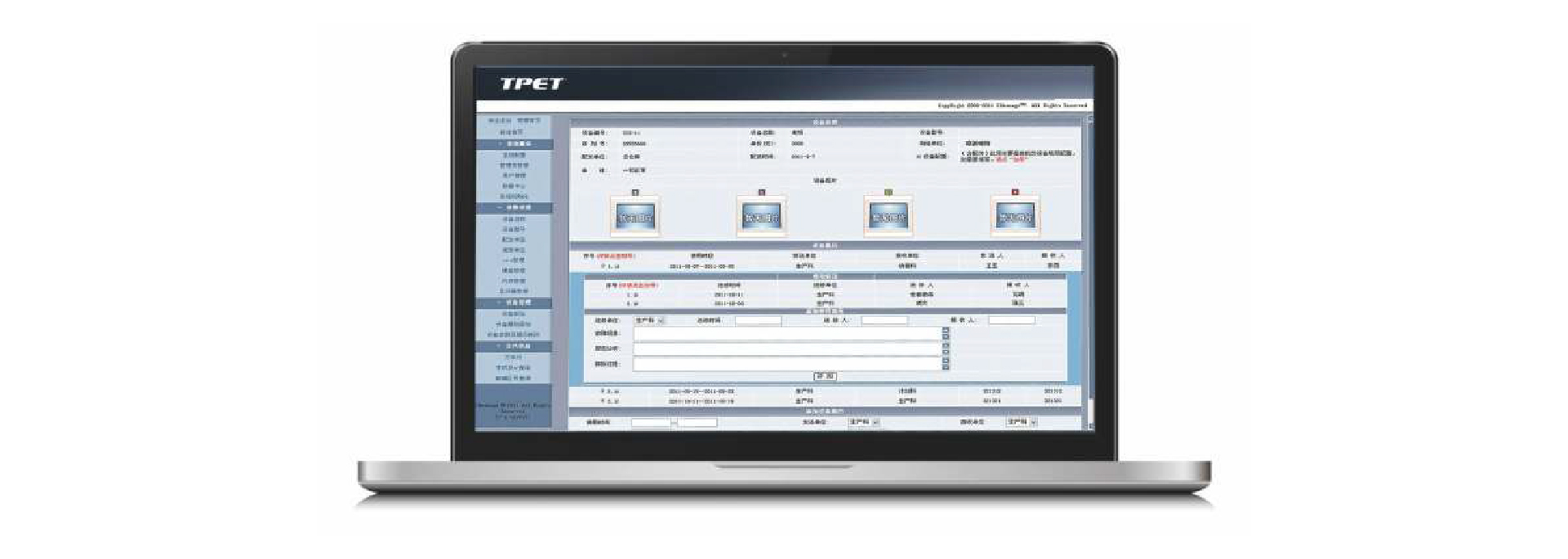
Task: Open the 生产科 dropdown above the text areas
Action: click(x=650, y=321)
